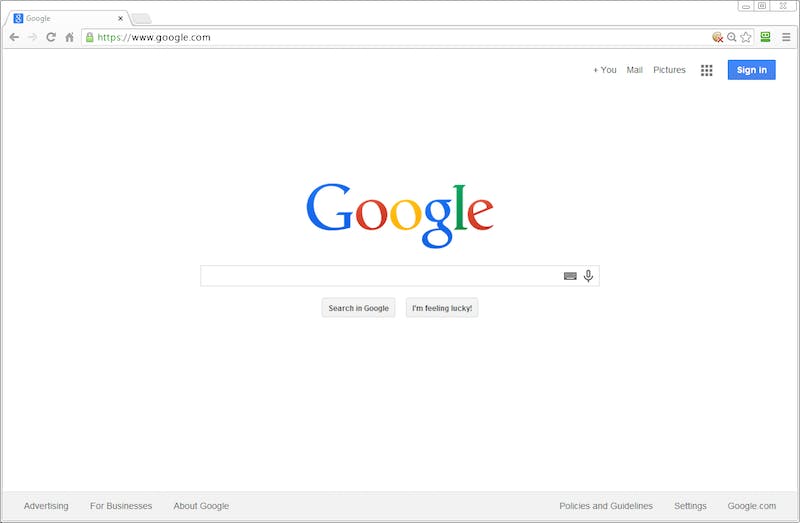This screenshot has width=800, height=523.
Task: Open the Google apps grid icon
Action: pyautogui.click(x=707, y=70)
